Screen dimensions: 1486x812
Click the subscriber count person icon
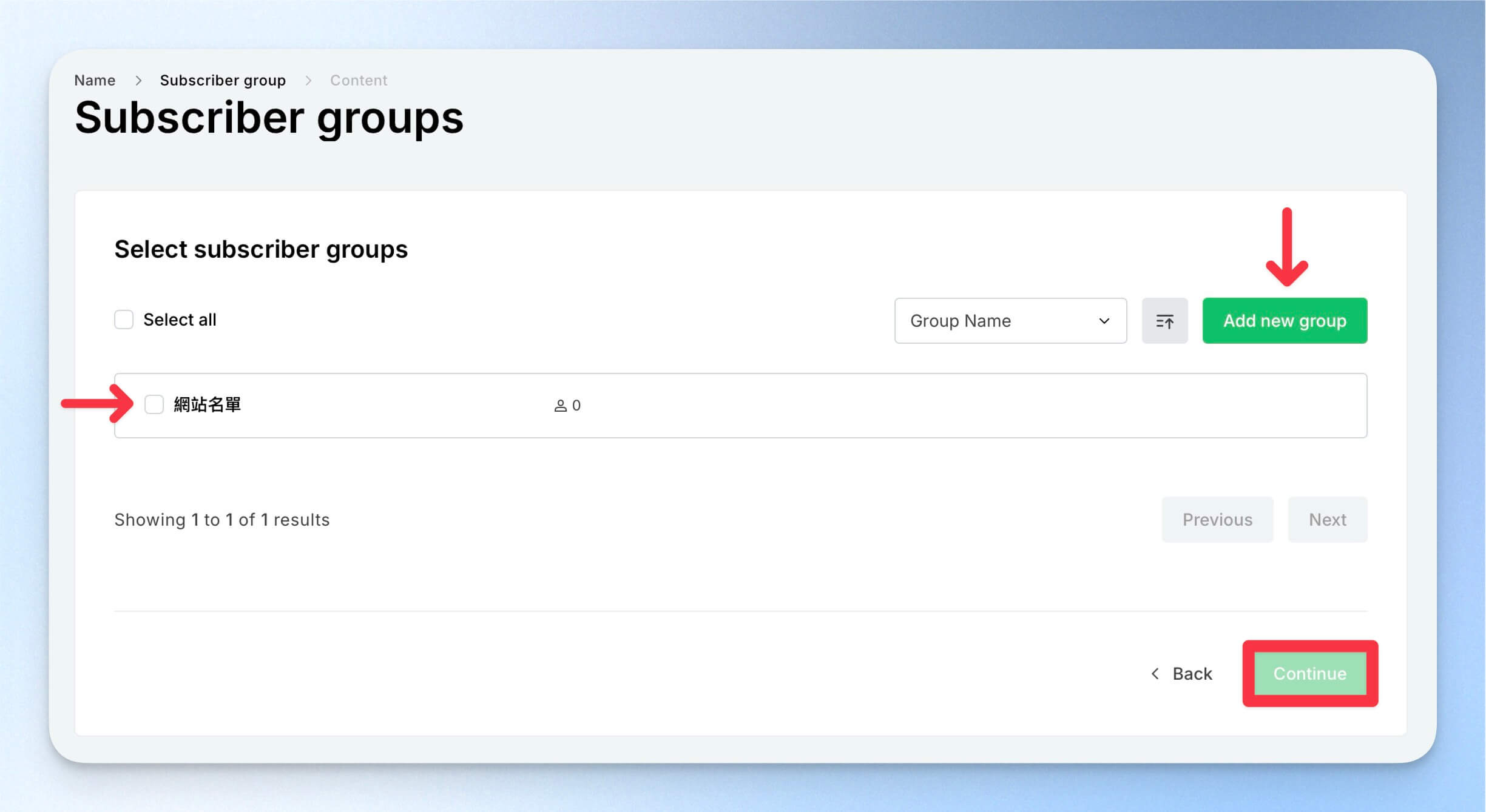tap(560, 406)
